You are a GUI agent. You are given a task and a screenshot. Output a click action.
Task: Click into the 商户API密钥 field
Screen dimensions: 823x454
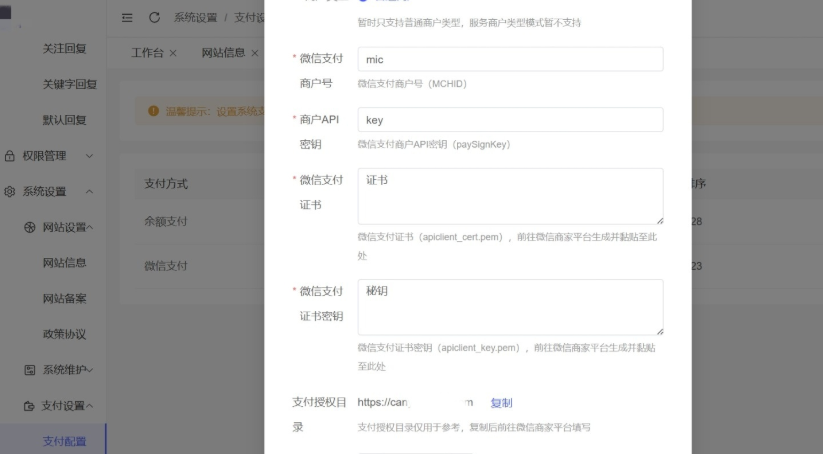pyautogui.click(x=510, y=120)
